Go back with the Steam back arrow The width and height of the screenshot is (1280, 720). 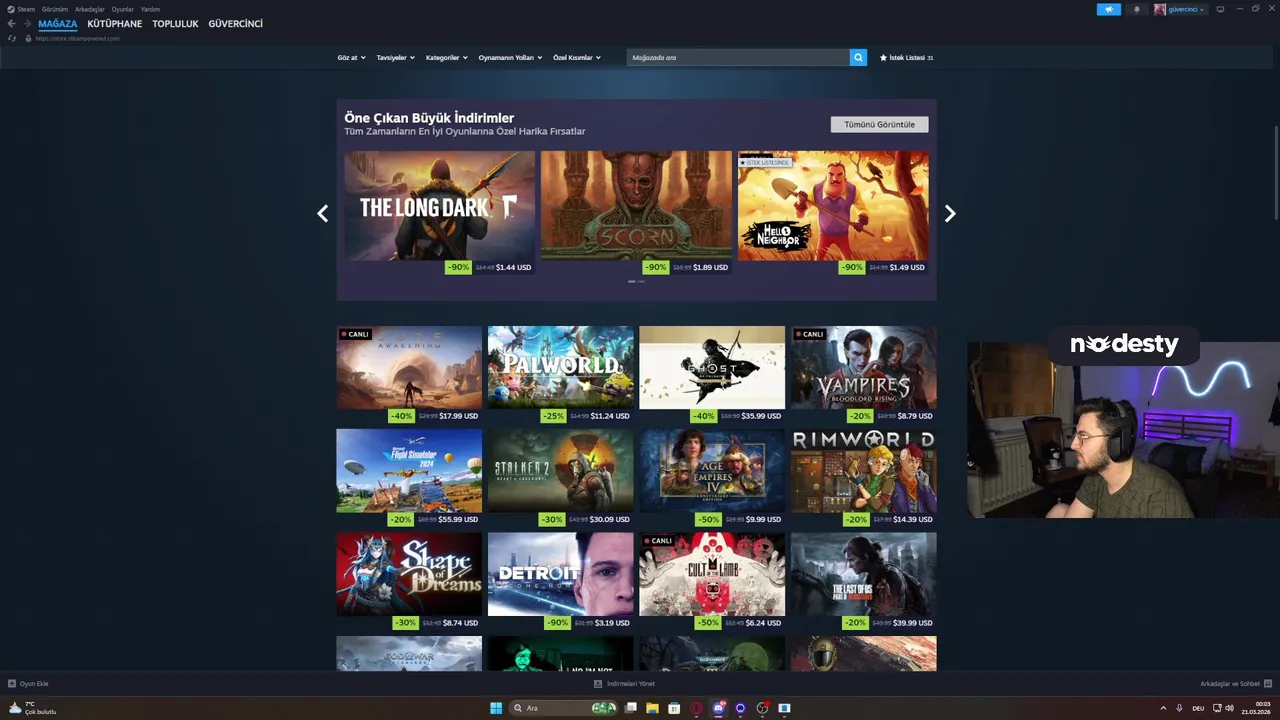pos(11,24)
